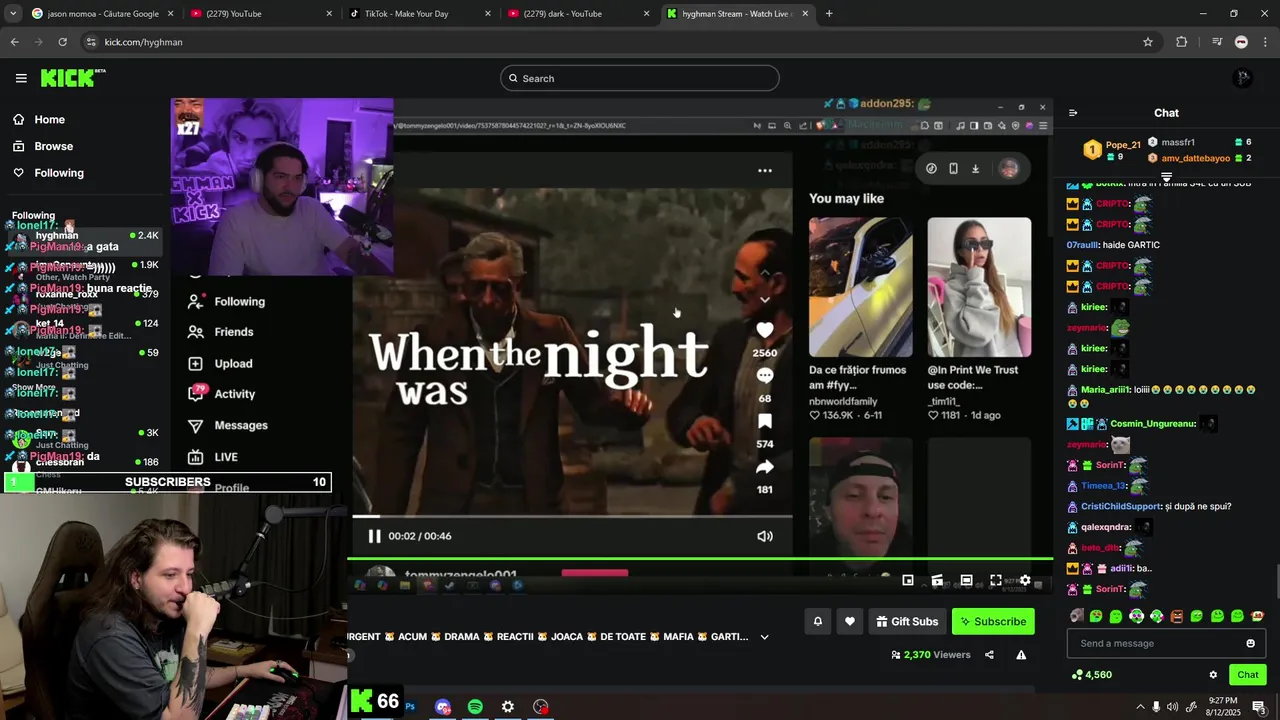Toggle theater mode in Kick player
The image size is (1280, 720).
coord(966,580)
